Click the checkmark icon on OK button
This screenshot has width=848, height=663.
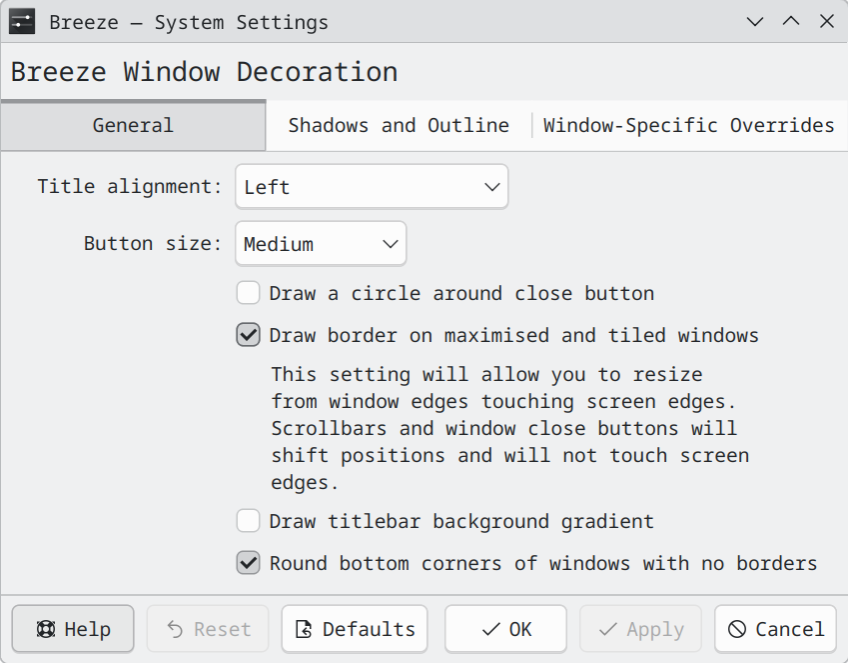point(490,629)
